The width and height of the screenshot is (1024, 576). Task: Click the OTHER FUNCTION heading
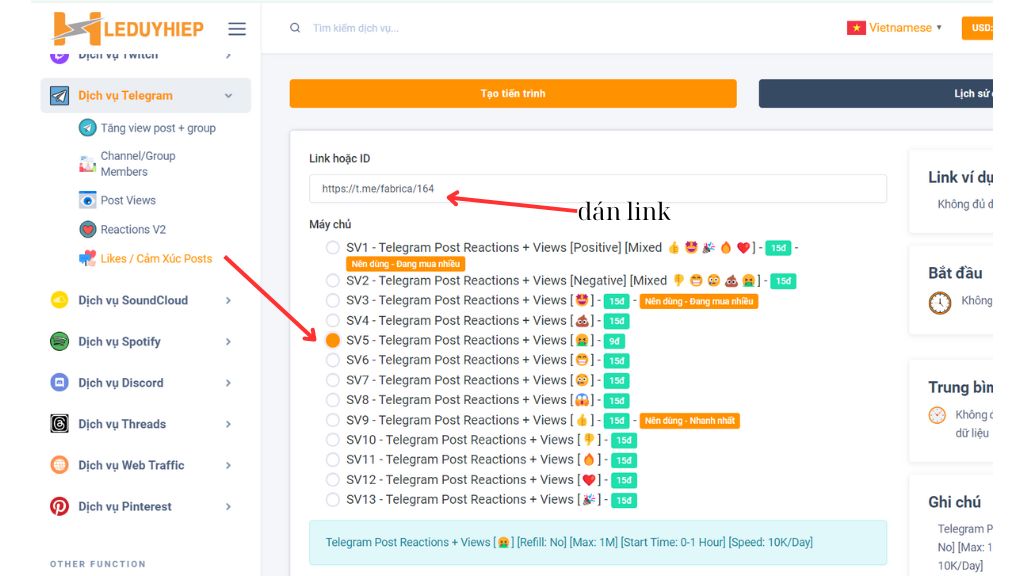(98, 564)
